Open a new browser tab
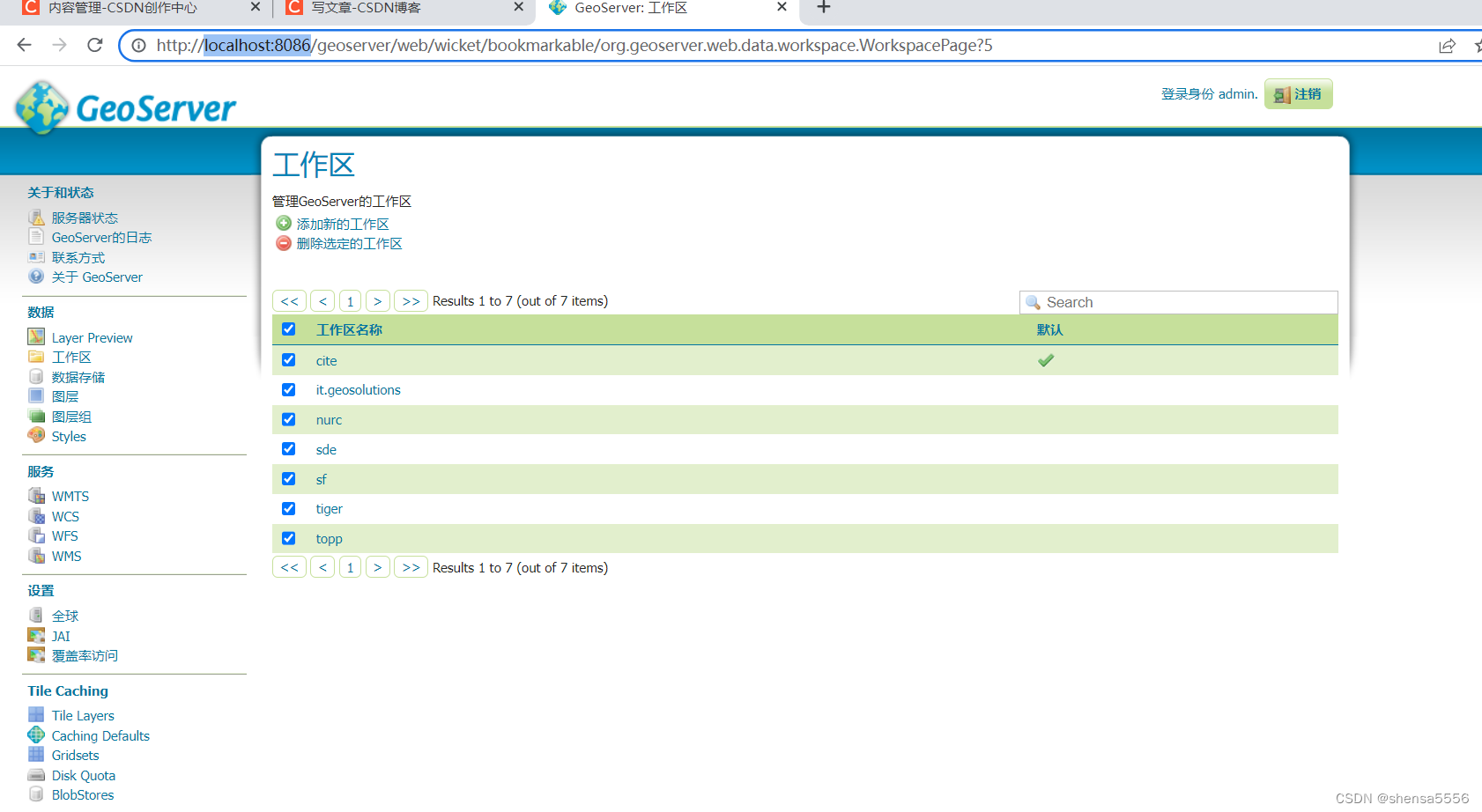 click(x=824, y=7)
